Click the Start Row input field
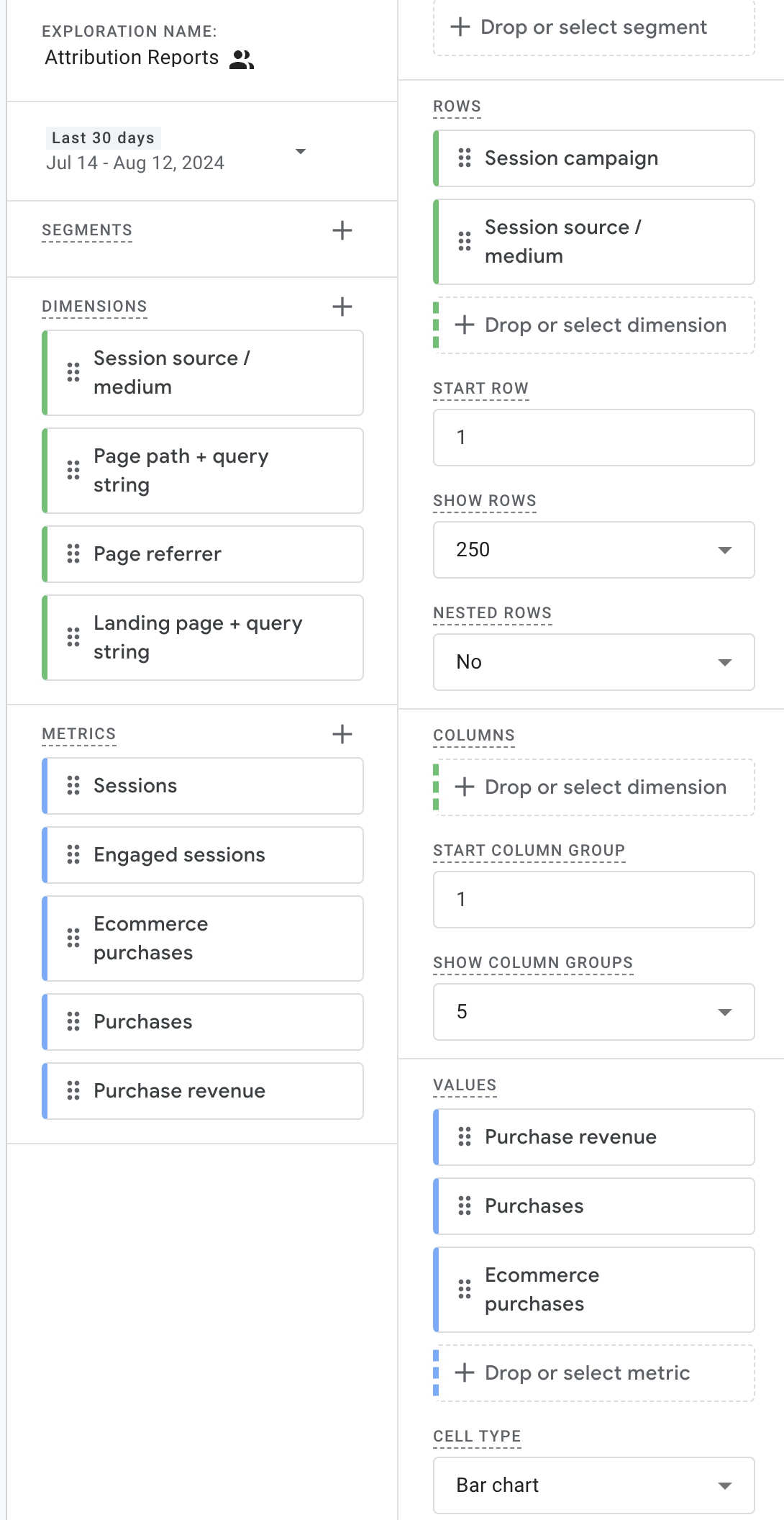 point(593,438)
